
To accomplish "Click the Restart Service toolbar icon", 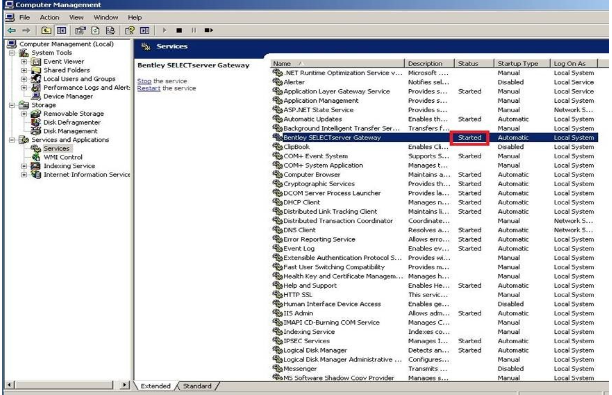I will (209, 30).
